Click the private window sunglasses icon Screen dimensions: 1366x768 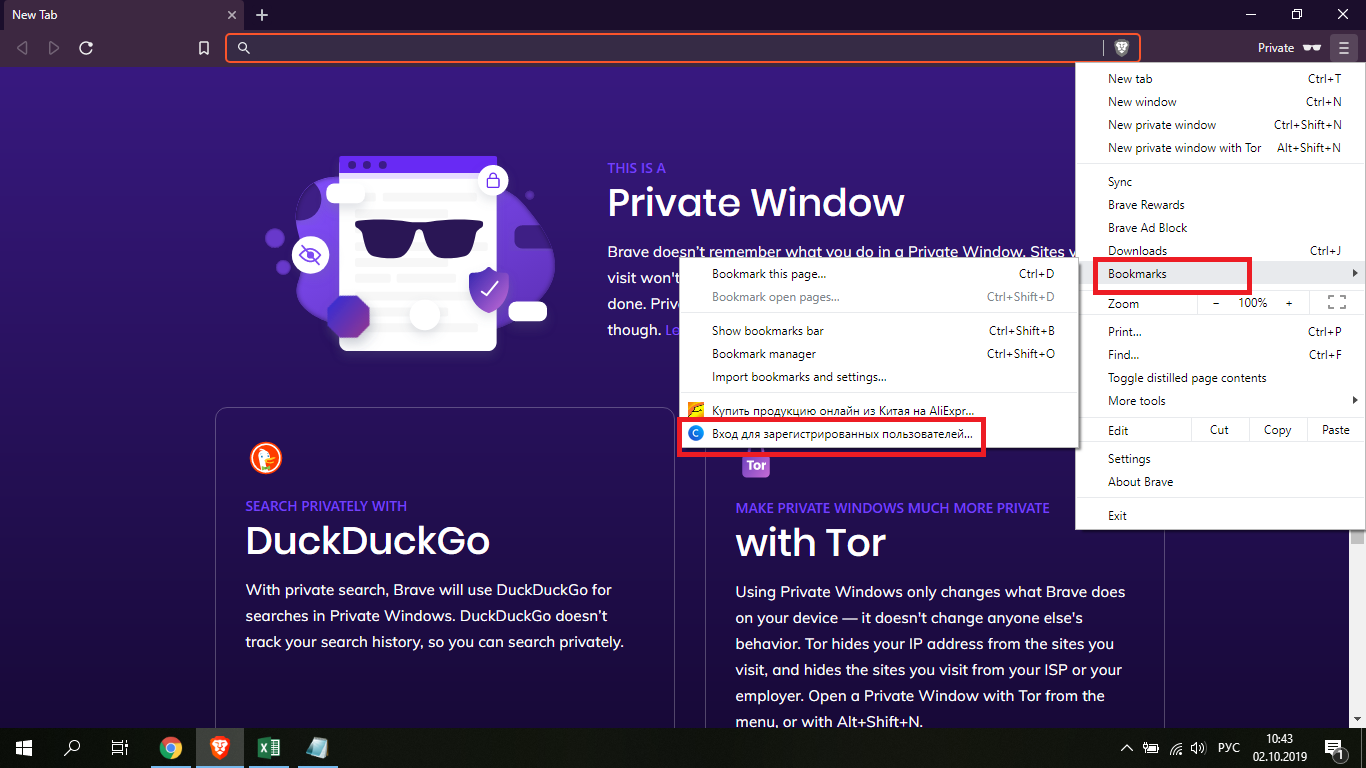click(1311, 48)
